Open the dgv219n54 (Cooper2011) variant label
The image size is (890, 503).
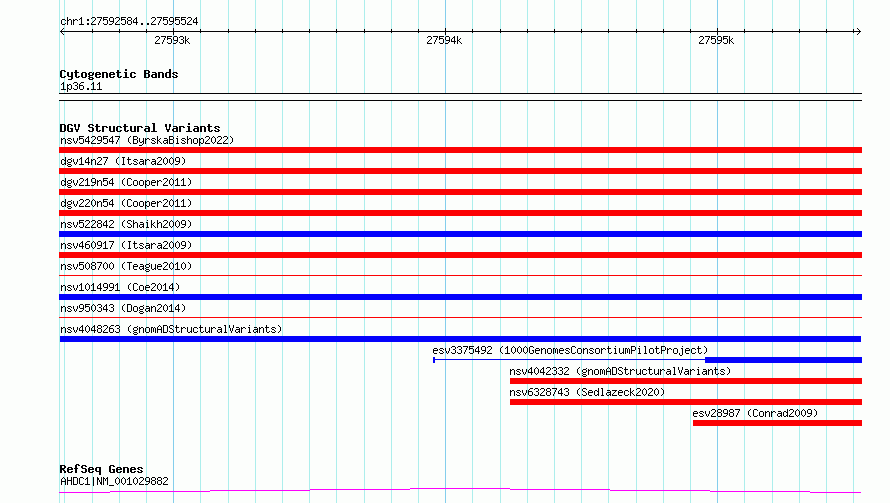[126, 182]
